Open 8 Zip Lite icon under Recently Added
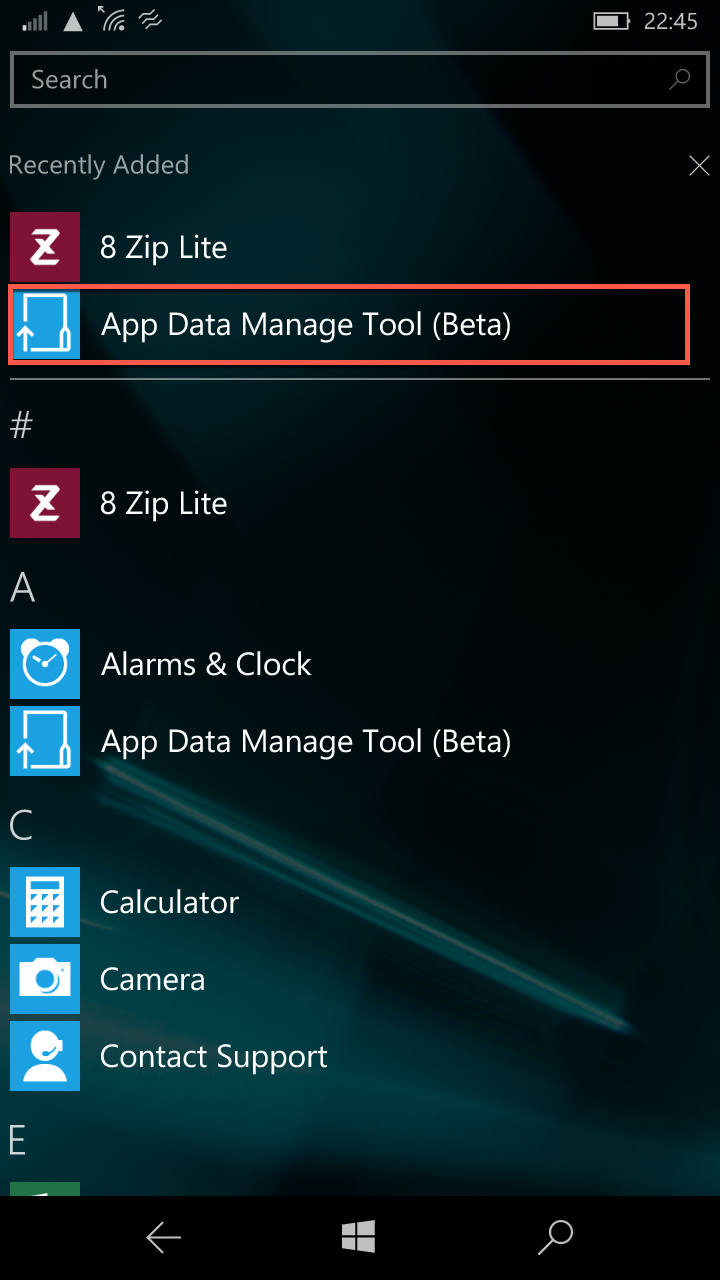The height and width of the screenshot is (1280, 720). tap(45, 247)
